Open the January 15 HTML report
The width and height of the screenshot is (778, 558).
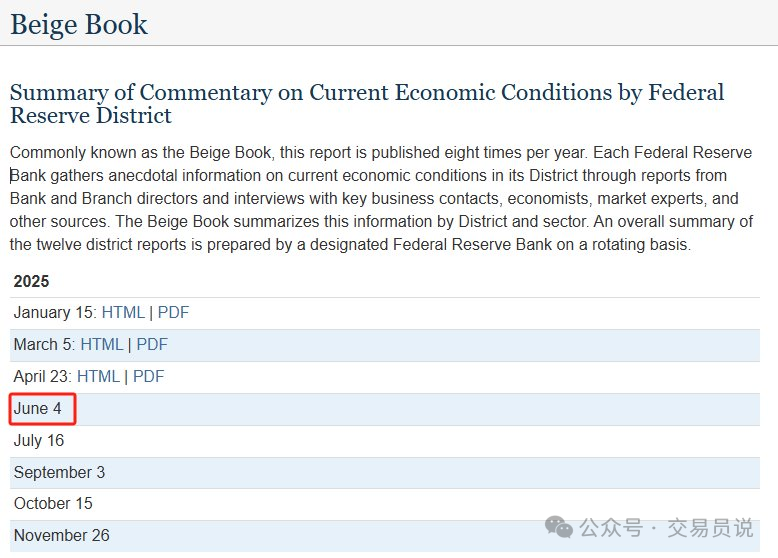pos(123,312)
